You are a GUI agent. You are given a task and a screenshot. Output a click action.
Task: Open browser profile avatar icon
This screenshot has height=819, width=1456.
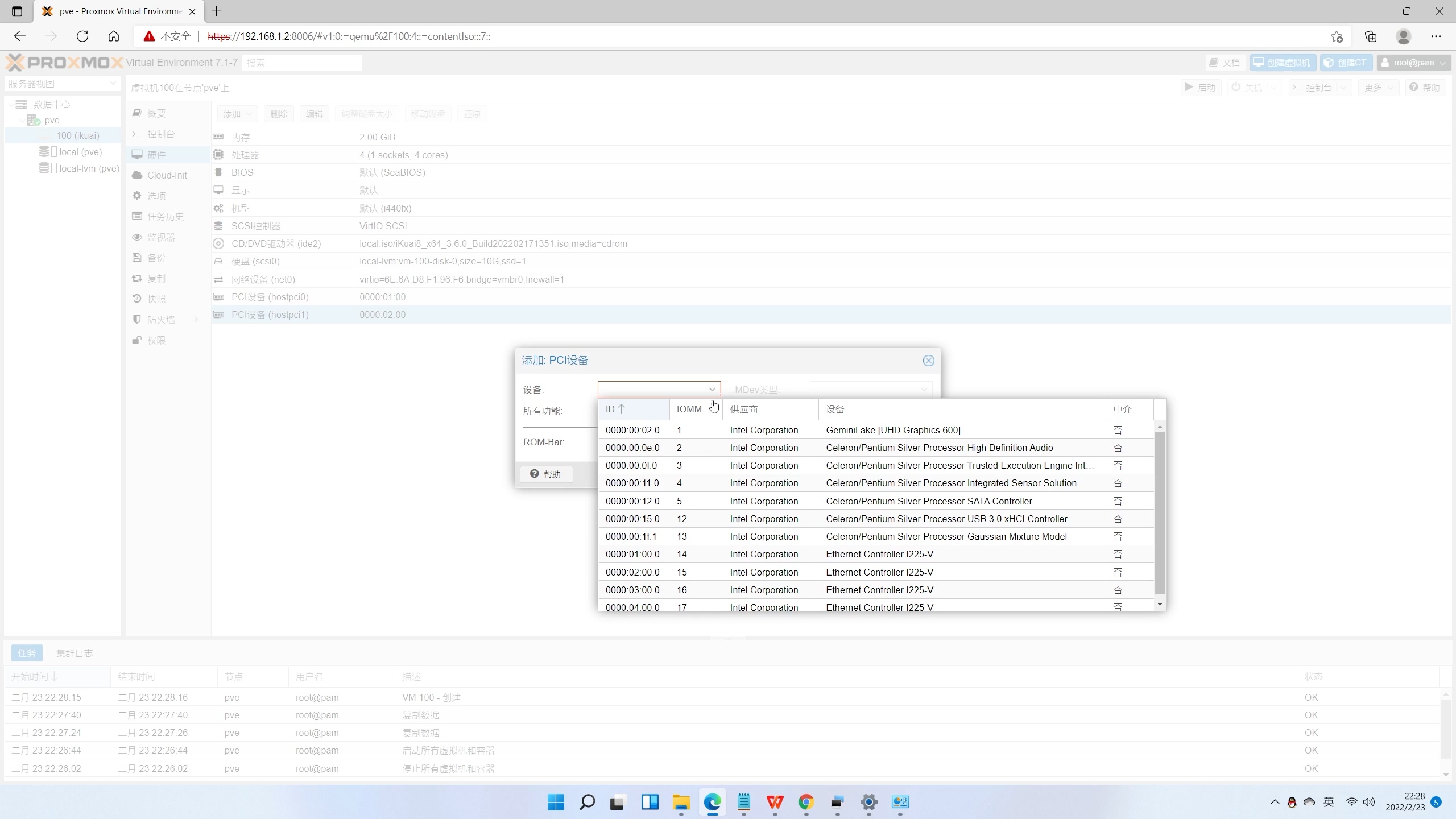[x=1403, y=36]
